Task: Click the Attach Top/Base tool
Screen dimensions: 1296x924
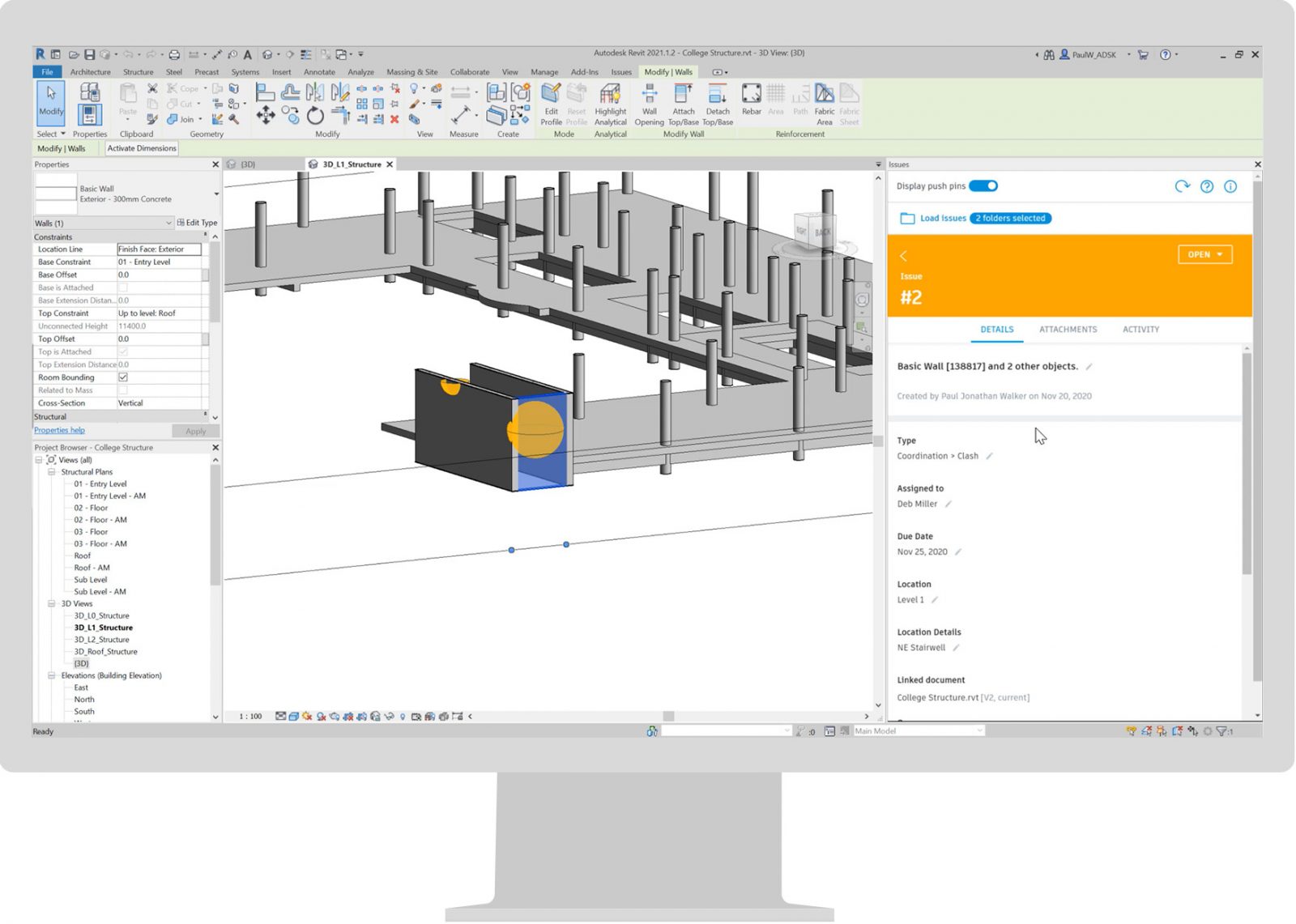Action: (x=683, y=103)
